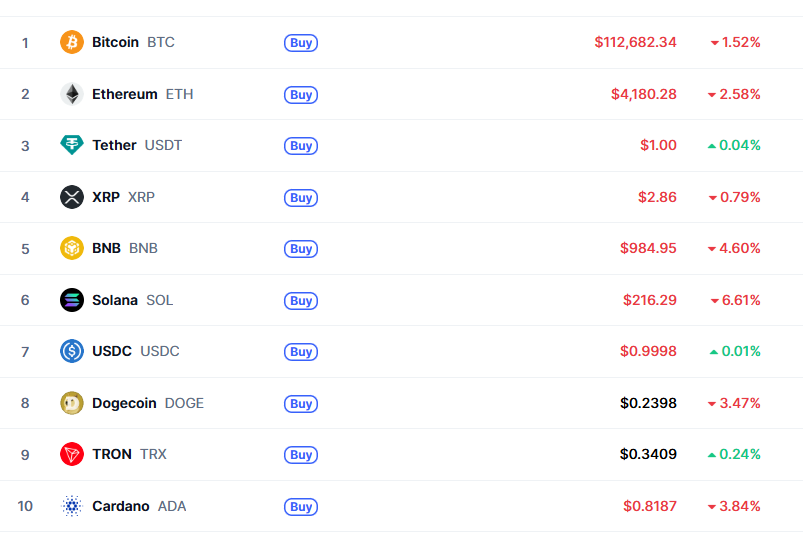Click the yellow BNB logo icon
The image size is (803, 535).
coord(72,248)
